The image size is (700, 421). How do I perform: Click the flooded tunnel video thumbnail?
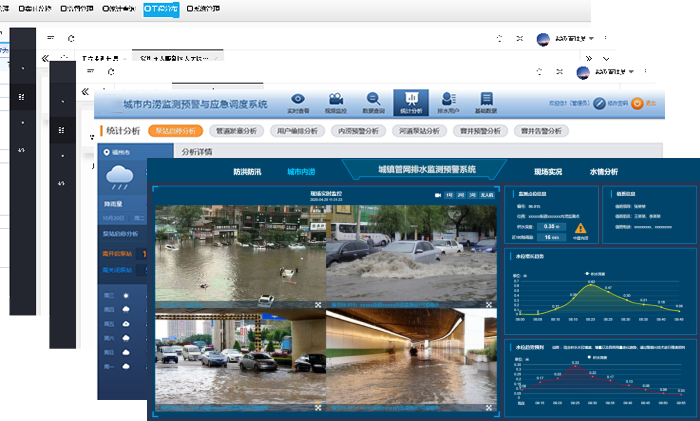coord(411,360)
